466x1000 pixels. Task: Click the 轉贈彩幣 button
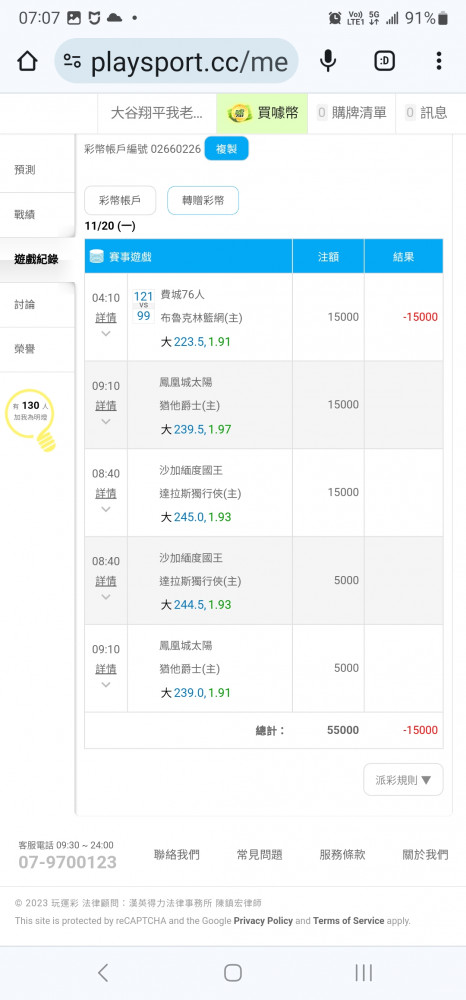pyautogui.click(x=203, y=200)
